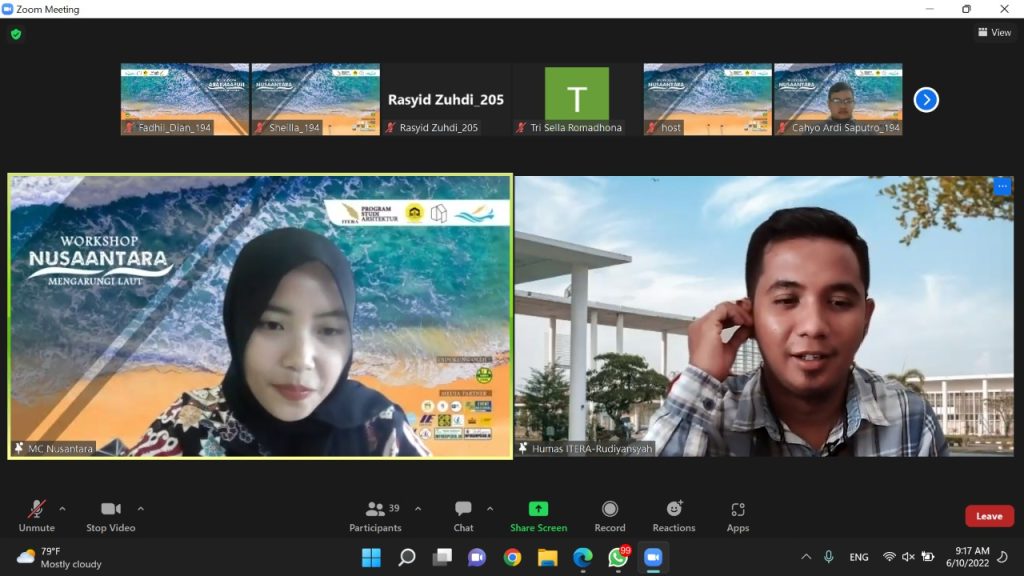Image resolution: width=1024 pixels, height=576 pixels.
Task: Open the View layout menu
Action: point(995,32)
